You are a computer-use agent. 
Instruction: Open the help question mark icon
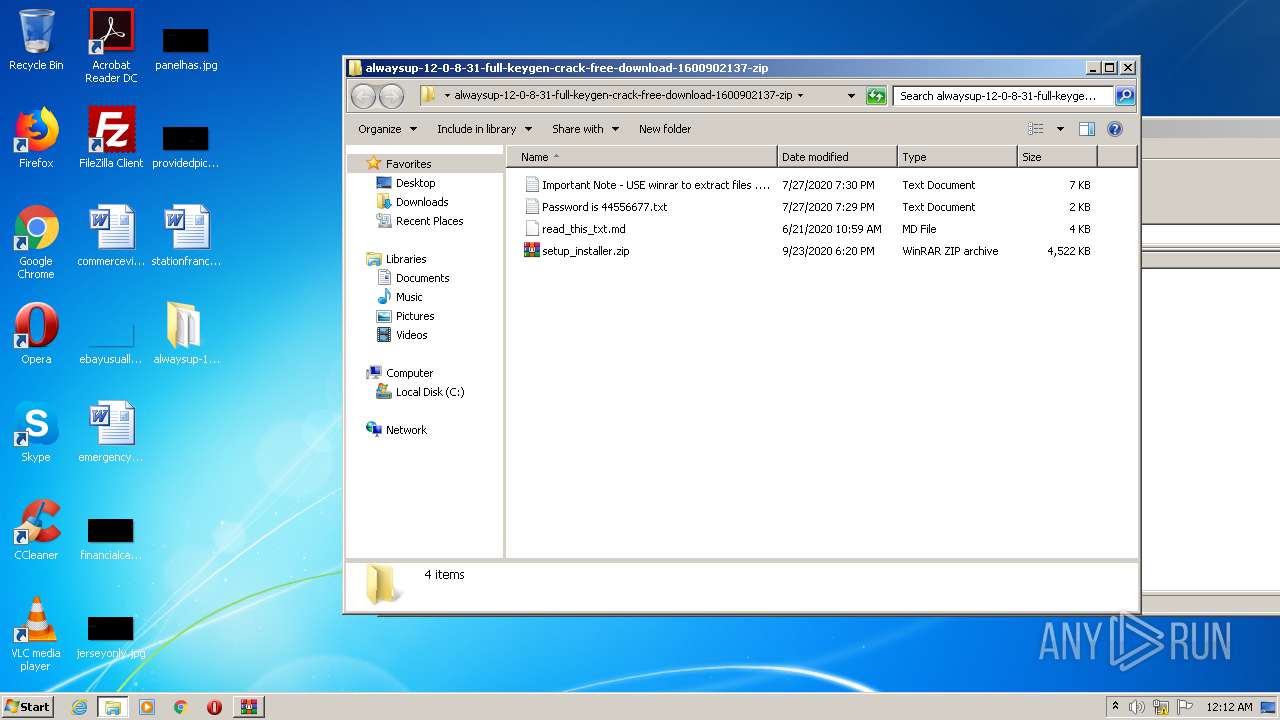(x=1115, y=129)
